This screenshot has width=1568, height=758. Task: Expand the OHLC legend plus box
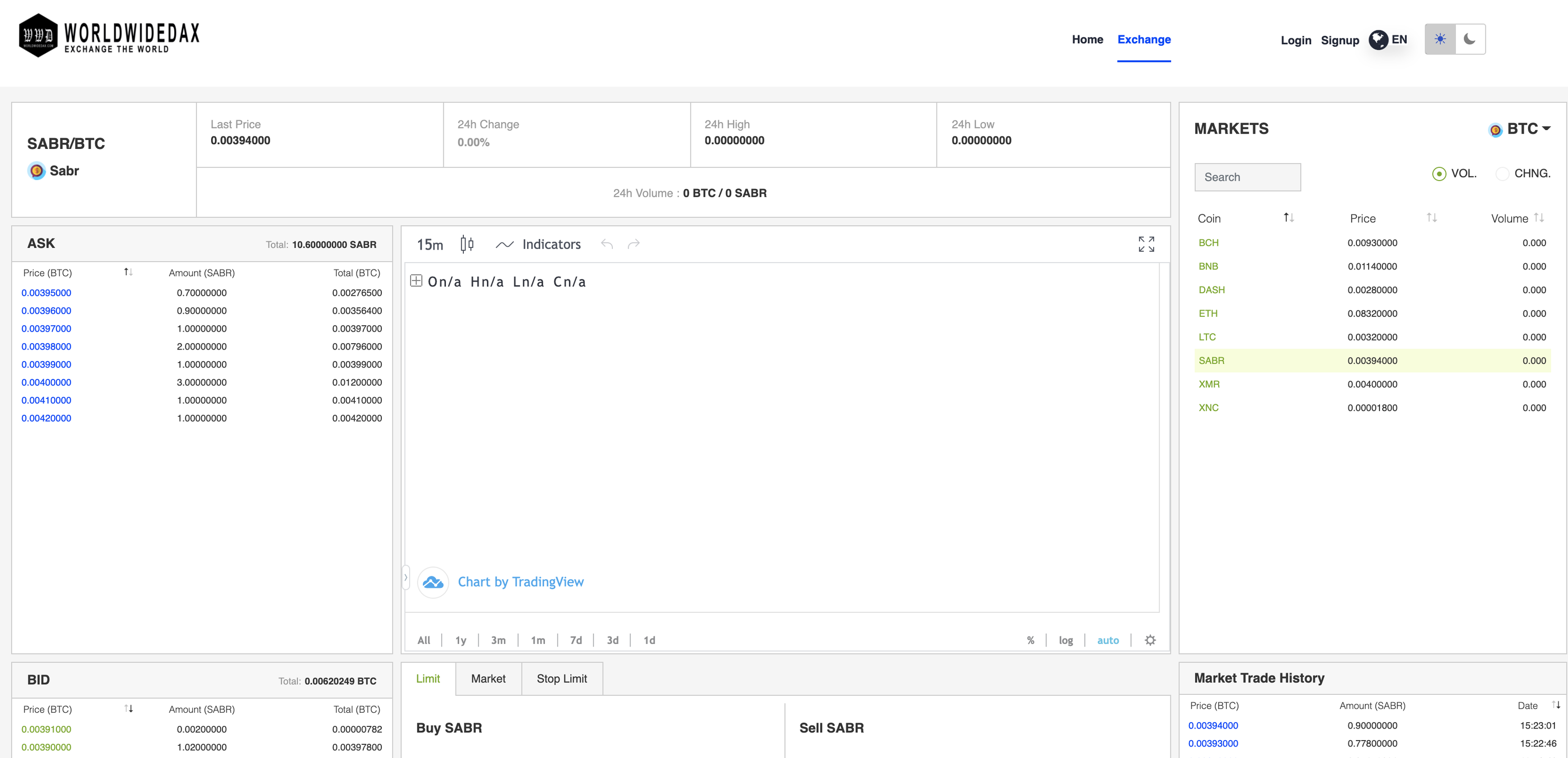coord(416,281)
